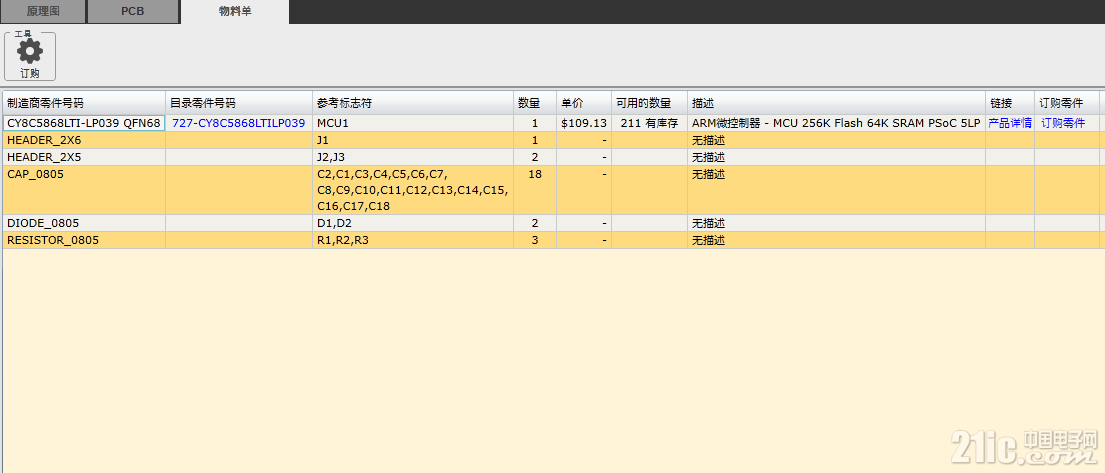This screenshot has width=1105, height=473.
Task: Click 无描述 in the DIODE_0805 row
Action: 708,223
